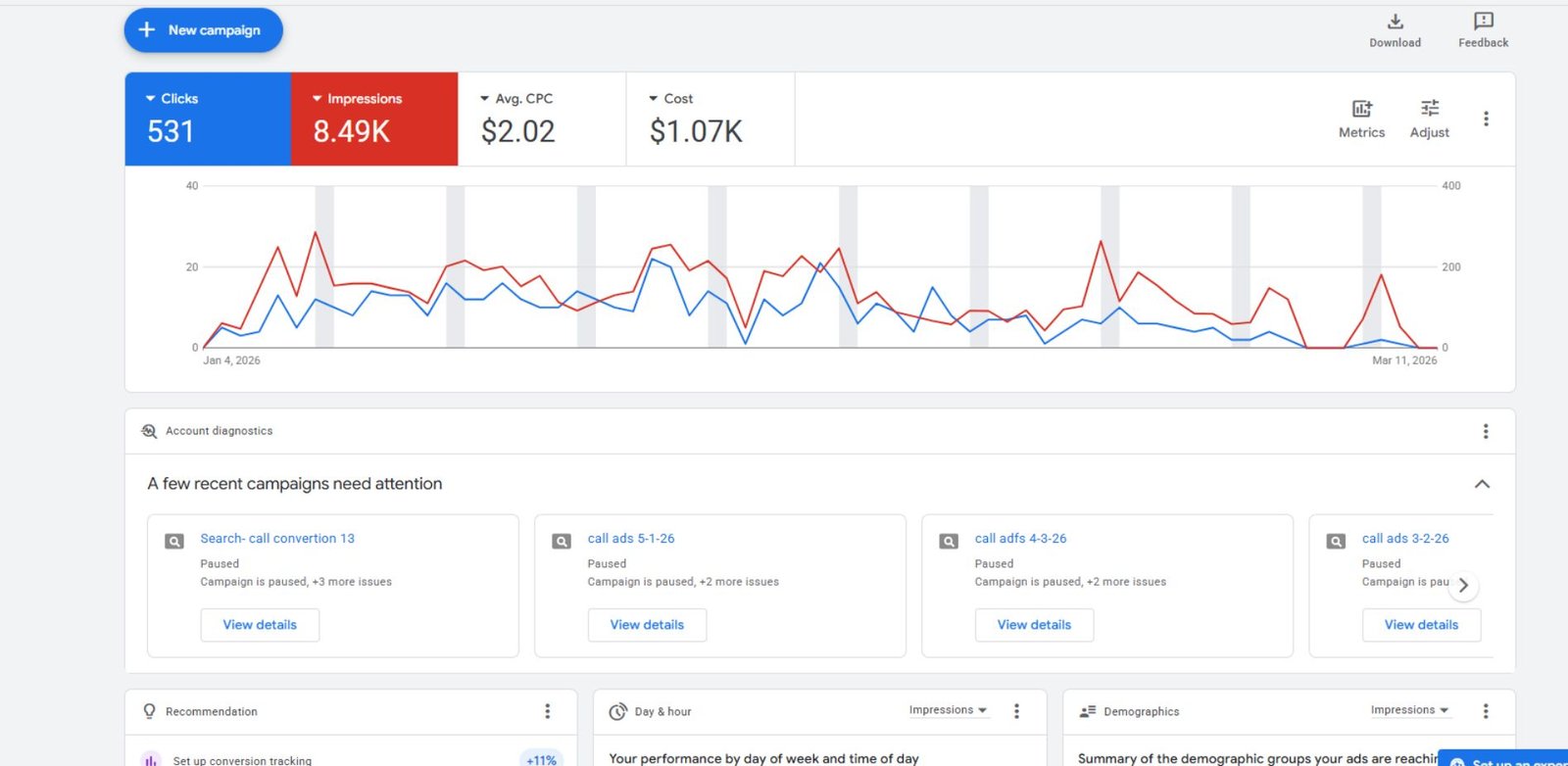Open the red Impressions metric dropdown

coord(358,99)
